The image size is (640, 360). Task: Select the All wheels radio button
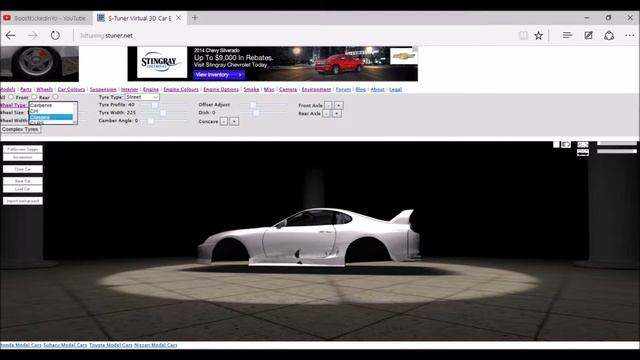point(11,97)
